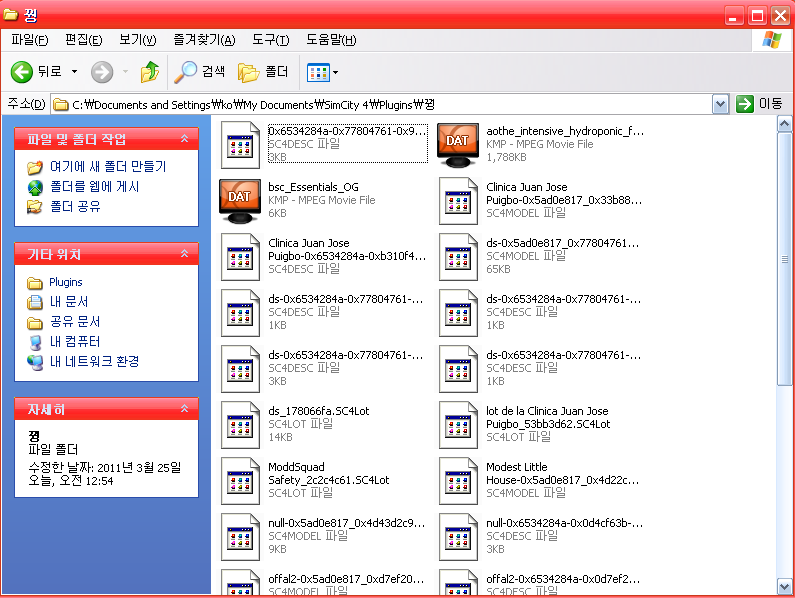
Task: Open the 도움말(H) menu
Action: tap(331, 40)
